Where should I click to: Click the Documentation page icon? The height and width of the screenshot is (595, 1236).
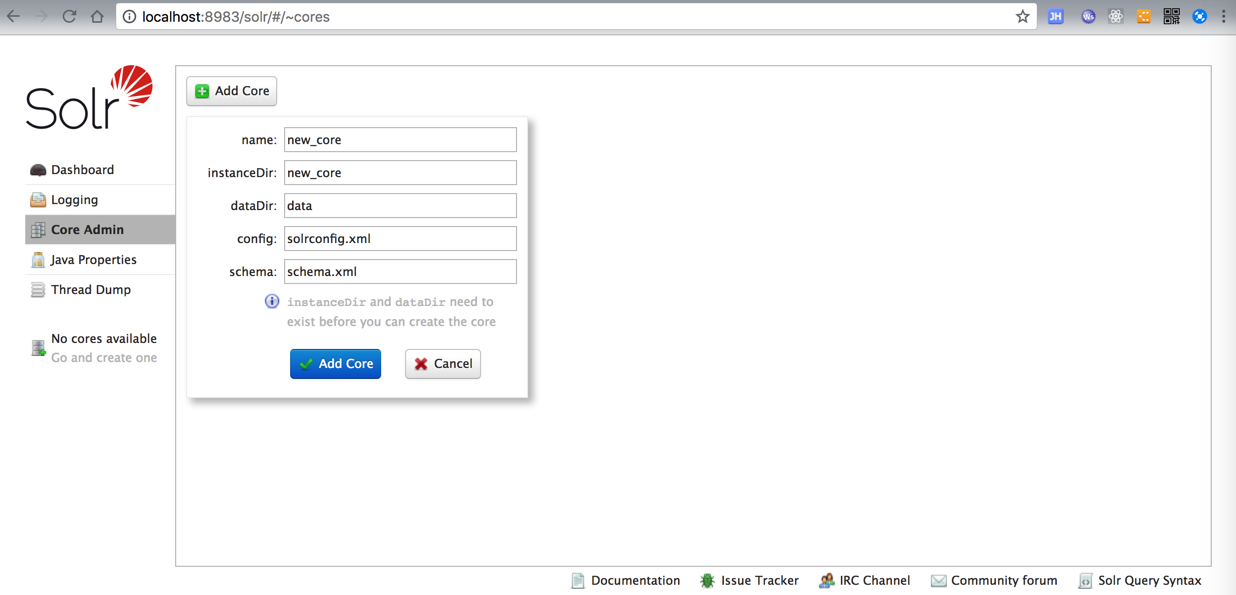tap(578, 581)
